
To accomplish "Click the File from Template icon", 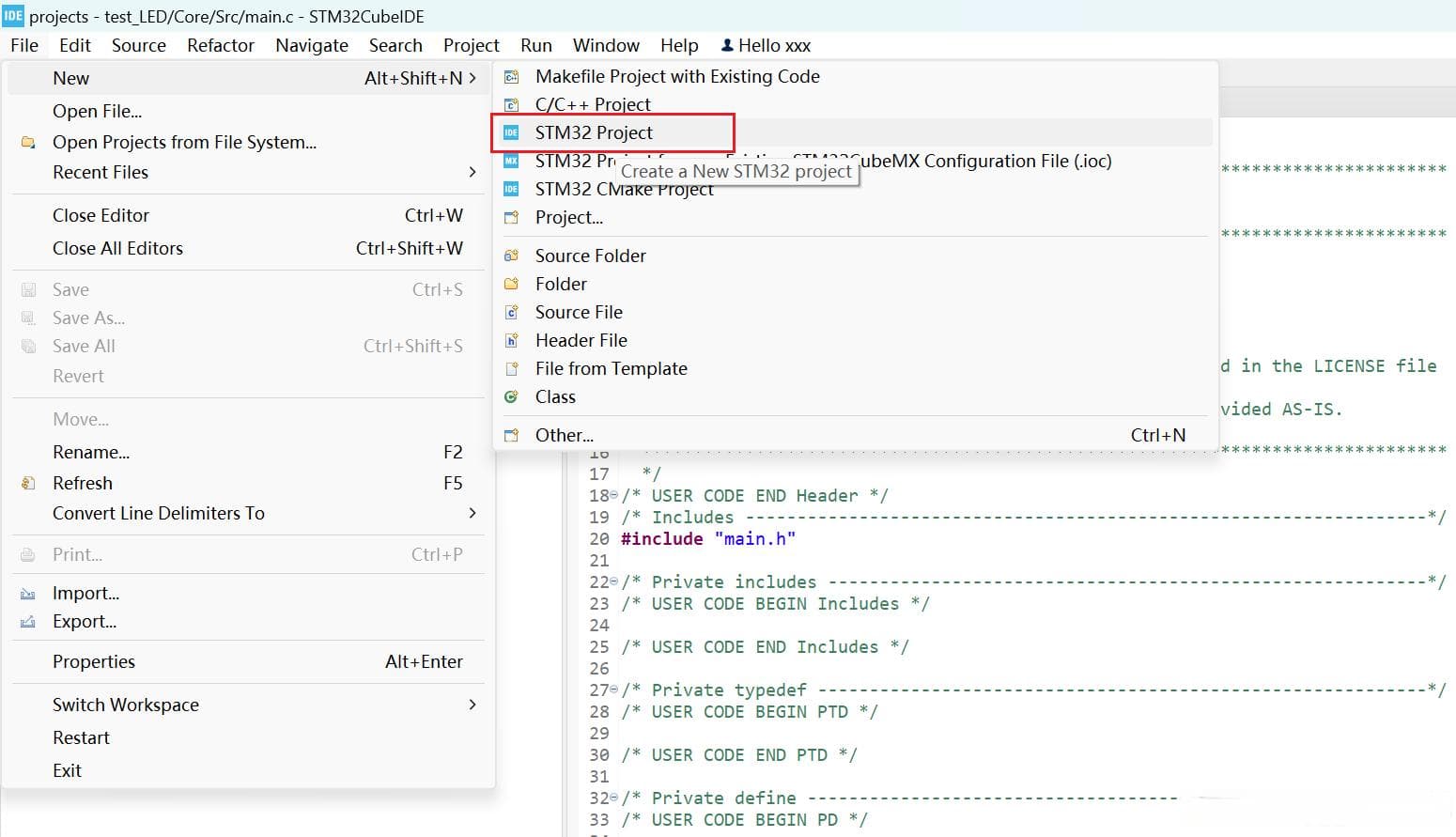I will point(511,368).
